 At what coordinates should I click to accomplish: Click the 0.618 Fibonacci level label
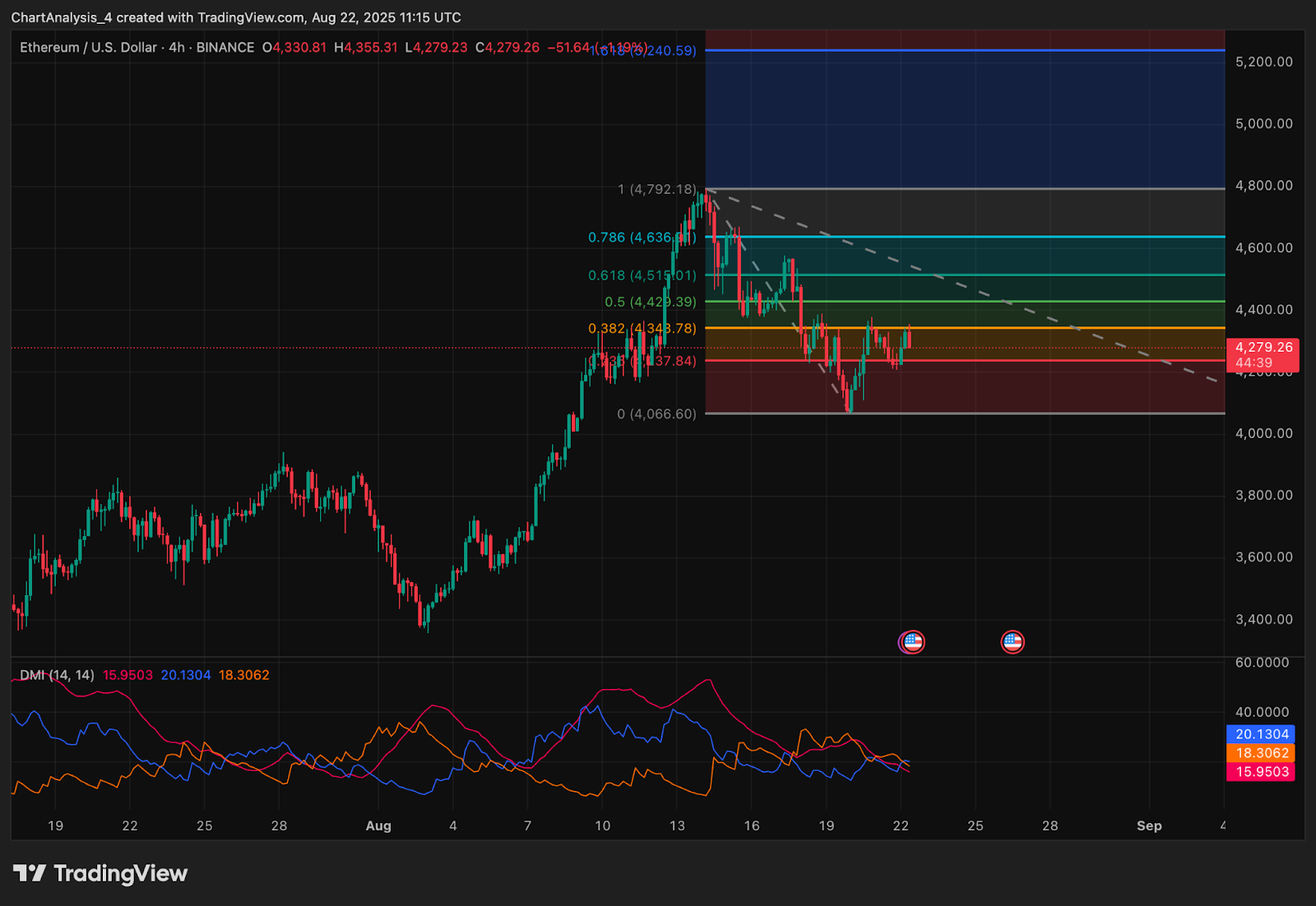click(642, 275)
